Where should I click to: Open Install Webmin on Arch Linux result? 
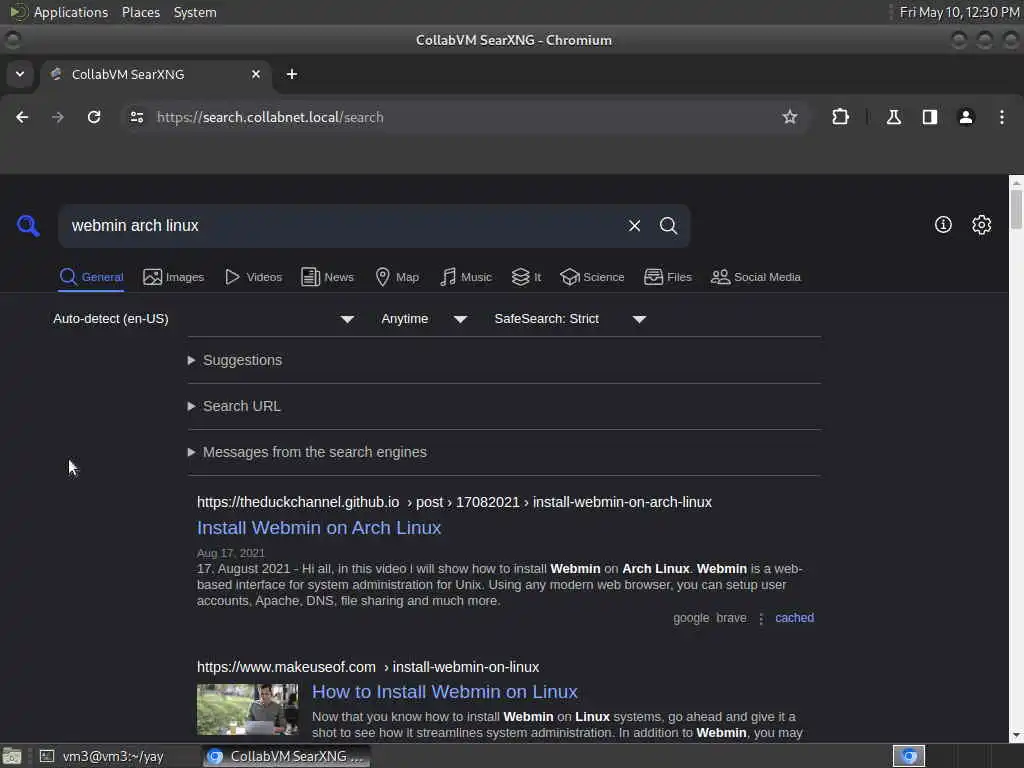pos(319,528)
